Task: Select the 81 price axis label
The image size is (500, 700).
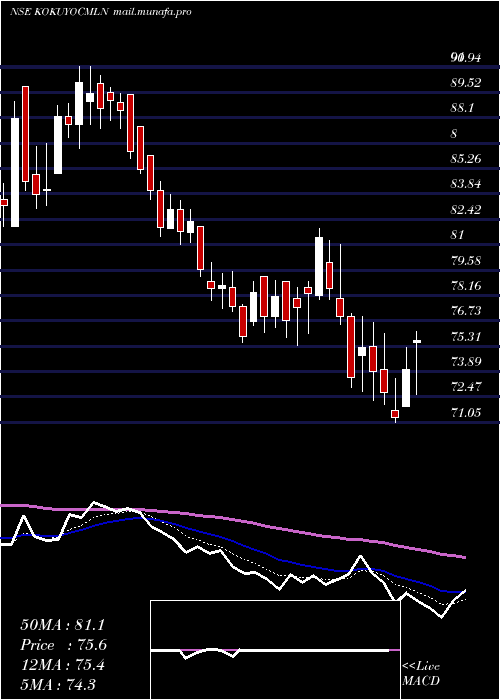Action: pos(458,235)
